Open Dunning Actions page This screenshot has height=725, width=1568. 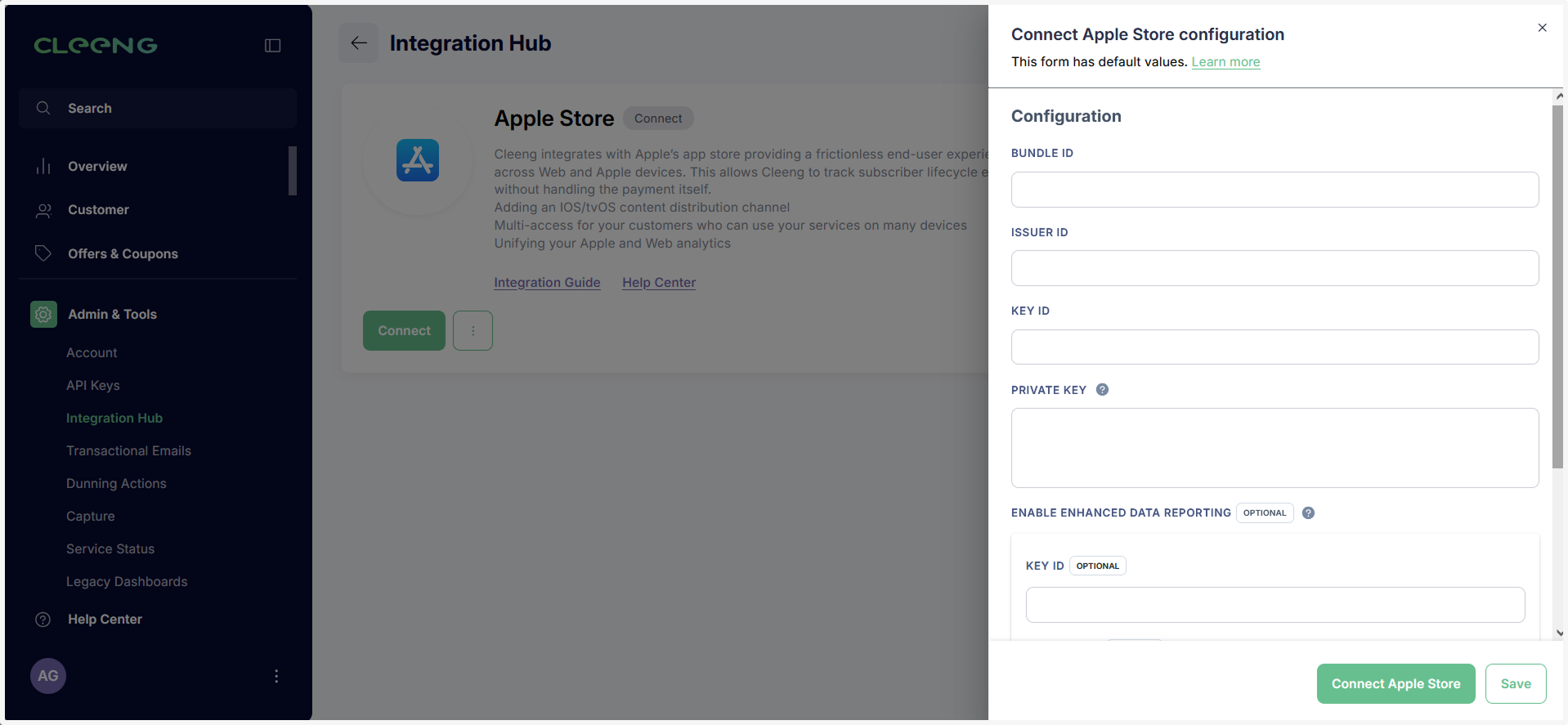point(116,484)
